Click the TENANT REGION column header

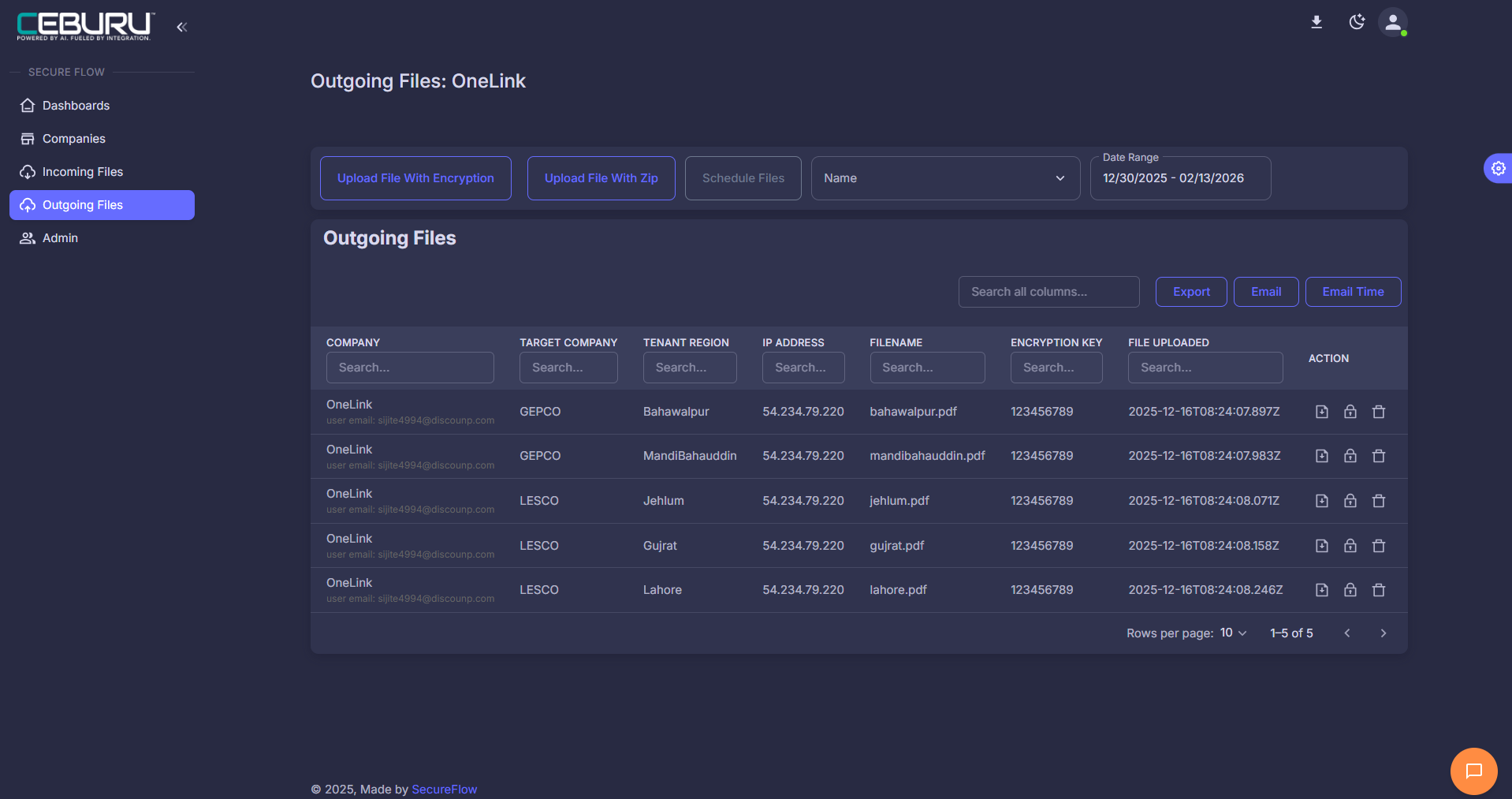[686, 342]
